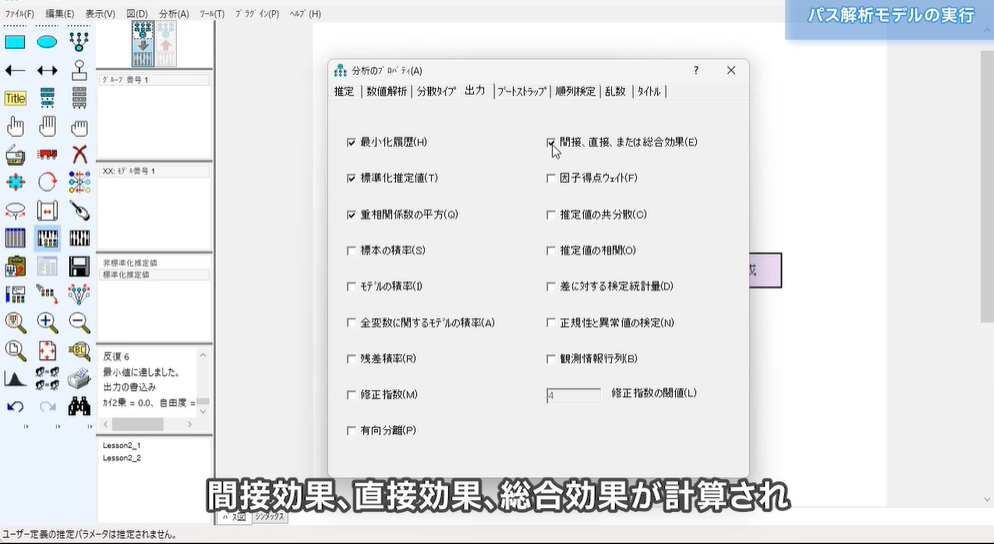Choose the double-headed covariance arrow tool
Screen dimensions: 994x544
[47, 70]
